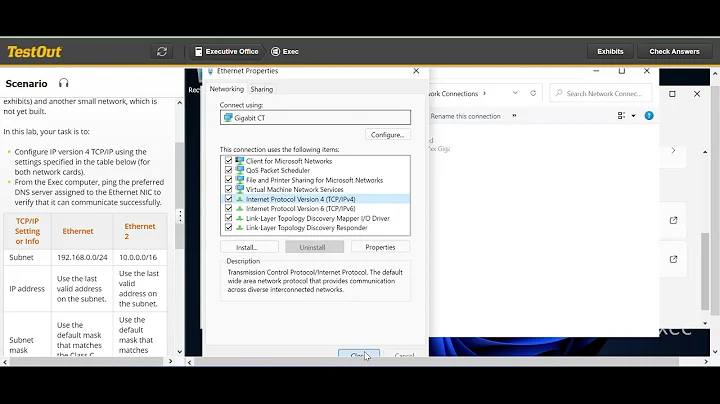Expand the right-side settings chevron row
The image size is (720, 404).
[673, 151]
